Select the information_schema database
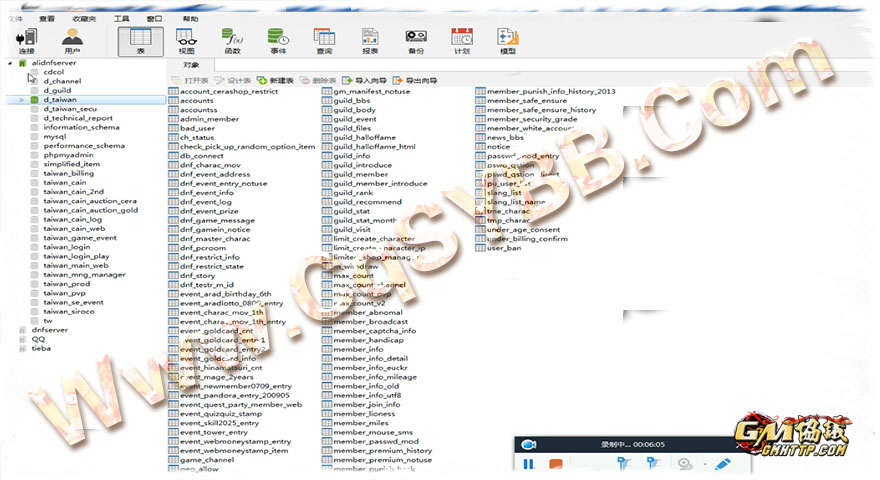This screenshot has height=480, width=880. [x=81, y=127]
